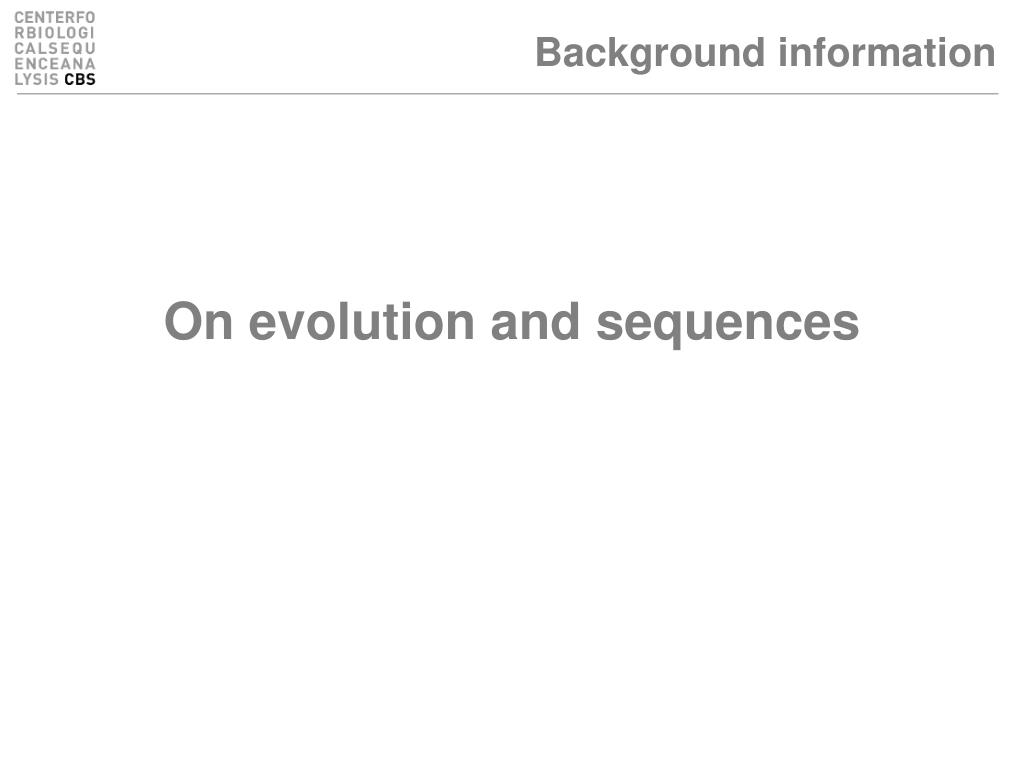Click the word 'sequences' in main heading
The width and height of the screenshot is (1024, 768).
click(728, 324)
